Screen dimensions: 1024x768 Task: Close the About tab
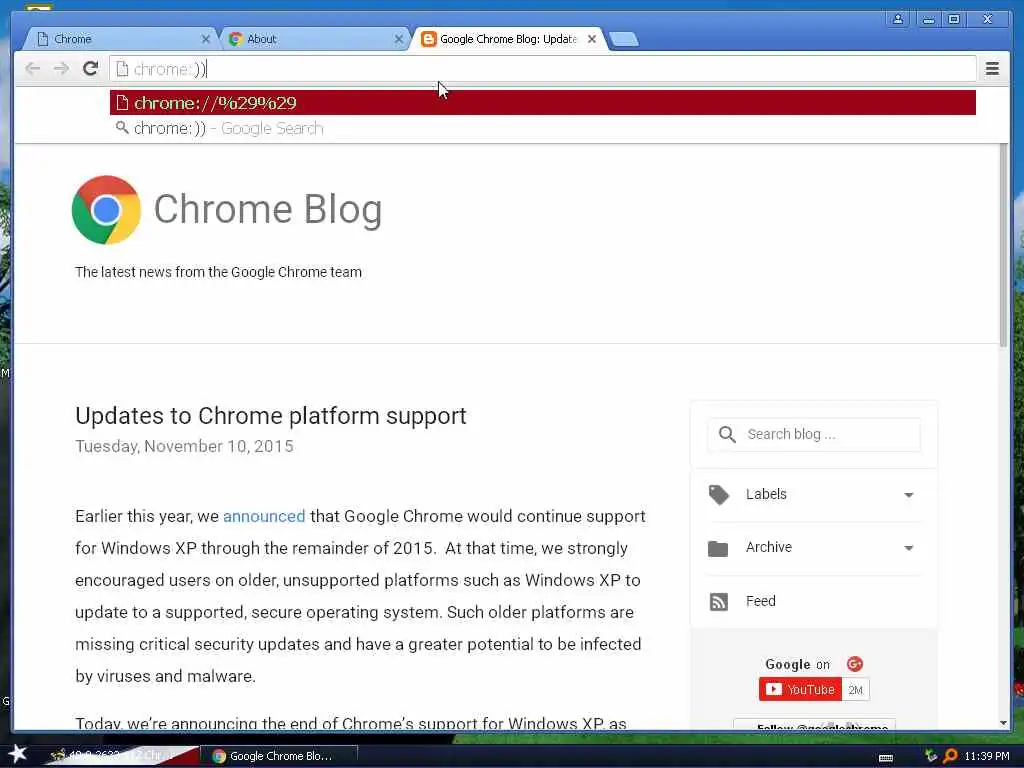pyautogui.click(x=398, y=39)
